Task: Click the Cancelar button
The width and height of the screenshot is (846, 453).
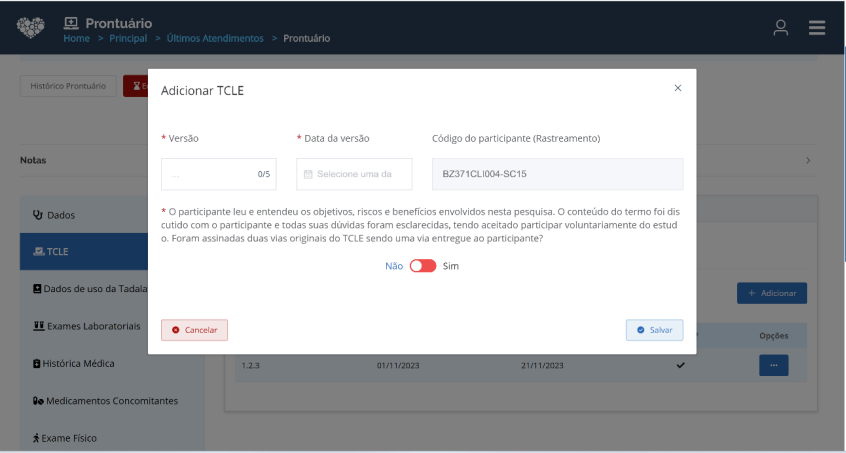Action: pyautogui.click(x=195, y=330)
